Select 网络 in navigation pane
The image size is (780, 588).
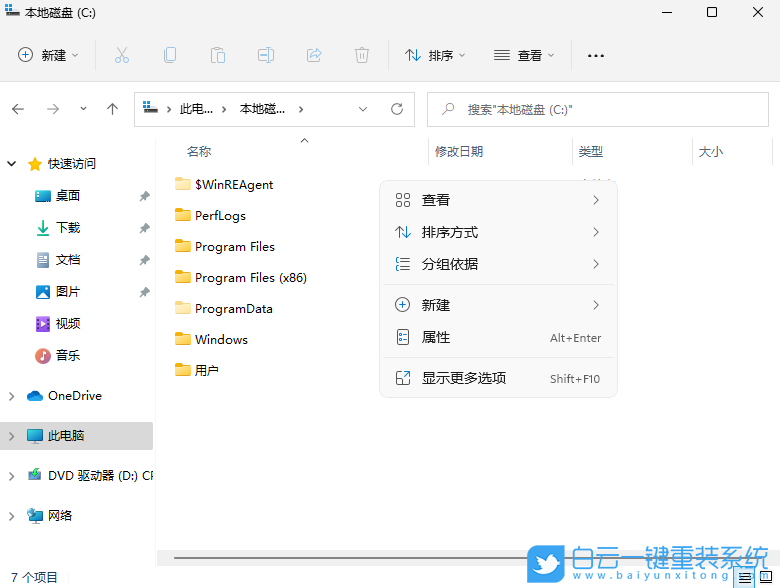60,515
